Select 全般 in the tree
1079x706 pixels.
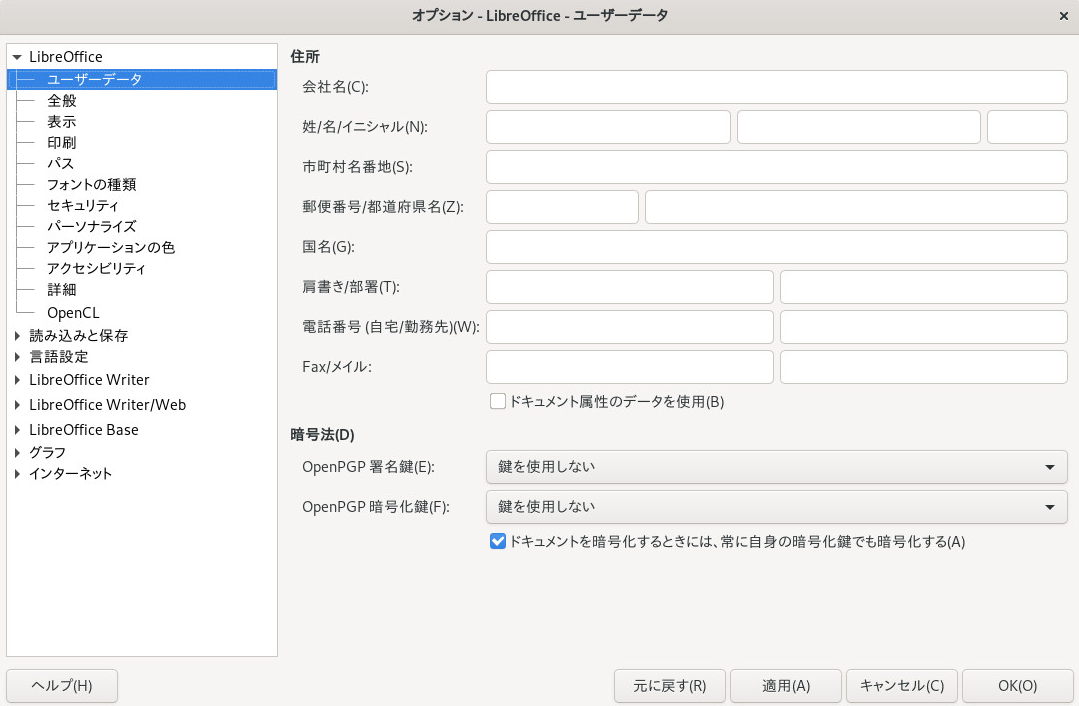61,100
